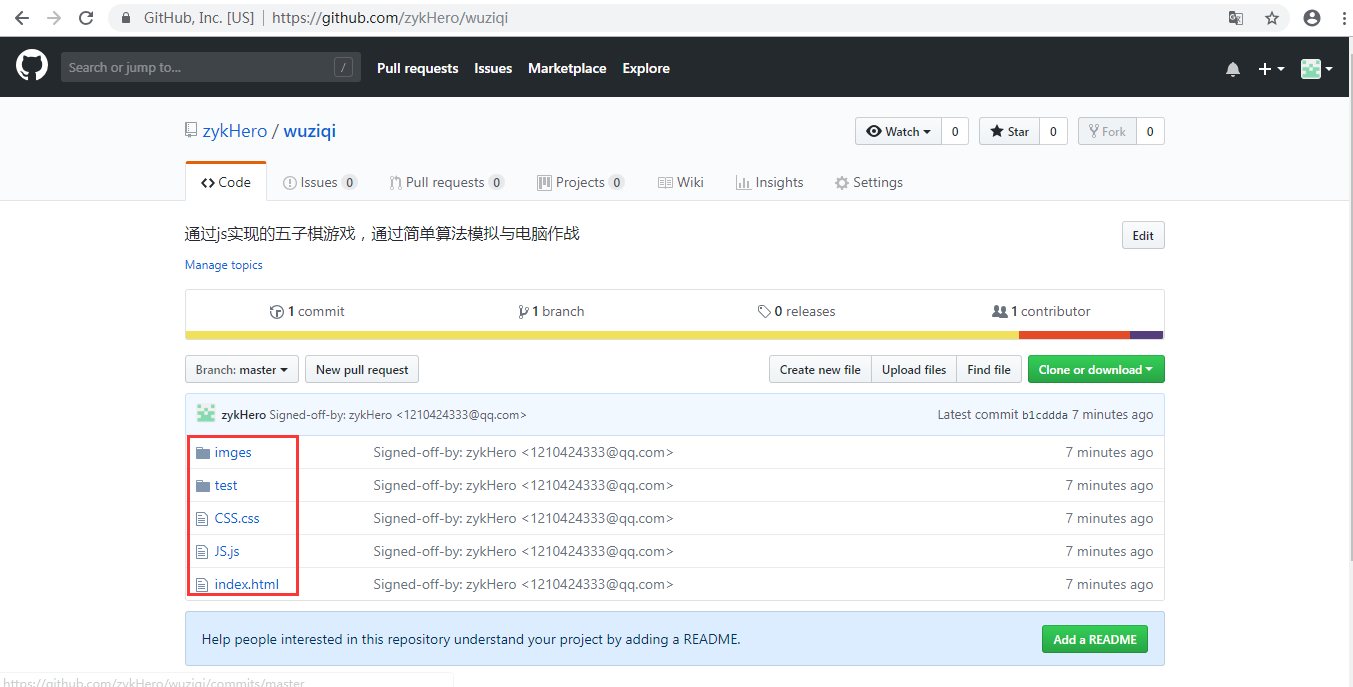
Task: Open the notifications bell
Action: [1233, 68]
